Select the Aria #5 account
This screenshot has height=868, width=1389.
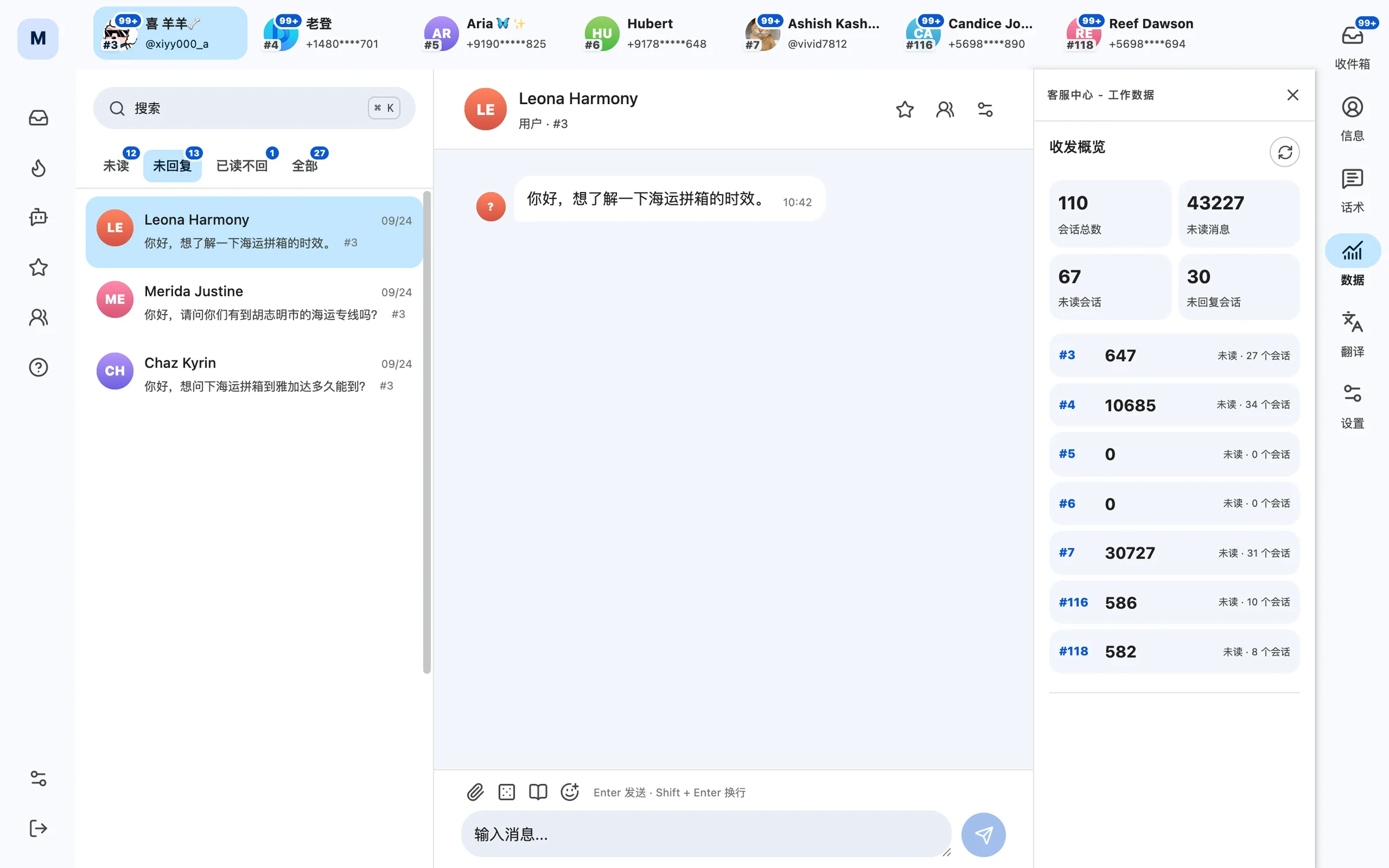[491, 33]
